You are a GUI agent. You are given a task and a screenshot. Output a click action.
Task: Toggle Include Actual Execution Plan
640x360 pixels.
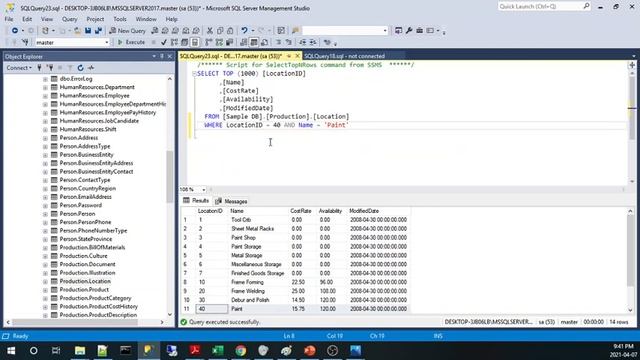tap(209, 42)
